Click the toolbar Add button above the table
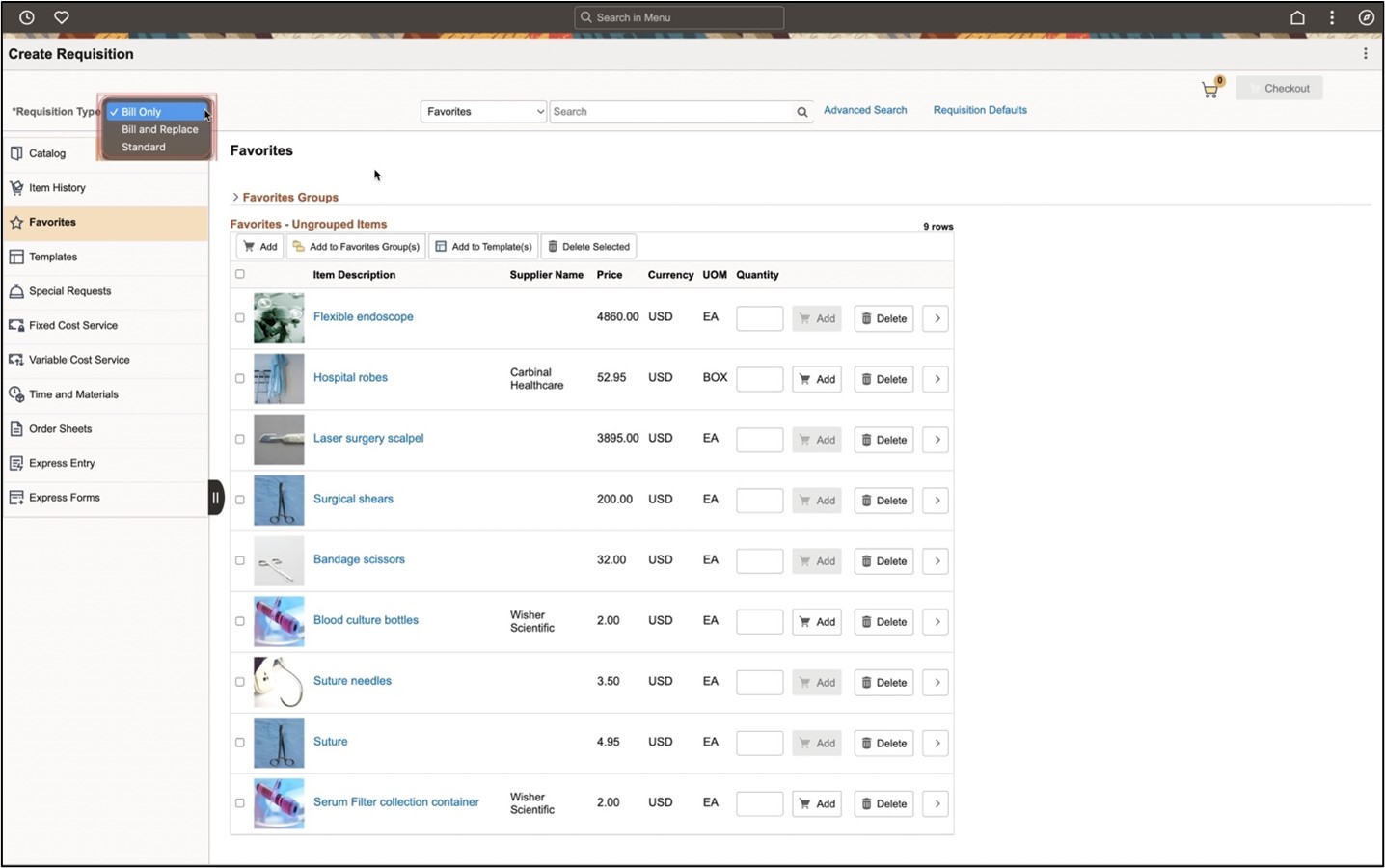This screenshot has height=868, width=1385. [260, 247]
